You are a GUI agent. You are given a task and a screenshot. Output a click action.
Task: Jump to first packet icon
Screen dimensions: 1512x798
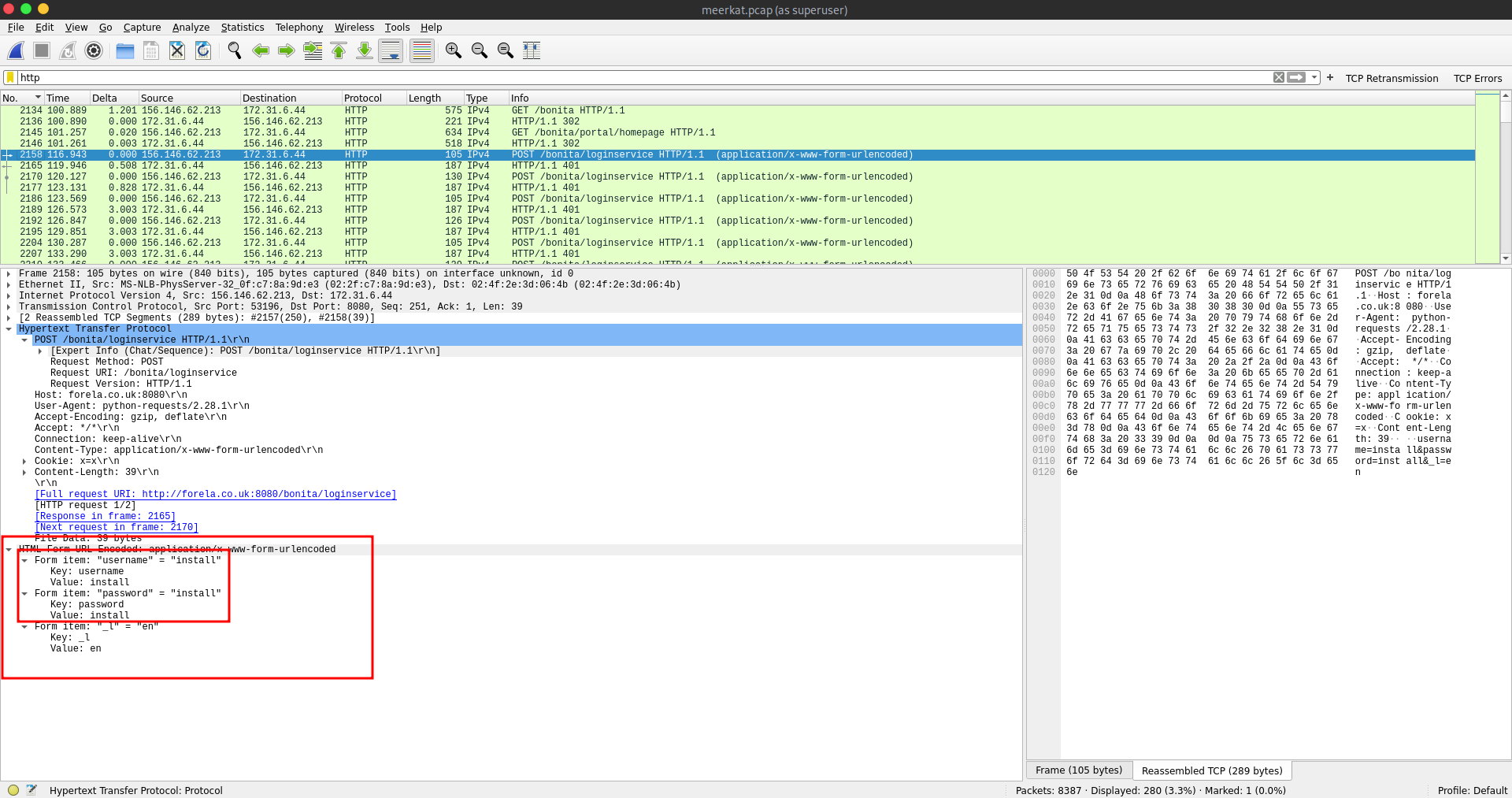click(339, 50)
